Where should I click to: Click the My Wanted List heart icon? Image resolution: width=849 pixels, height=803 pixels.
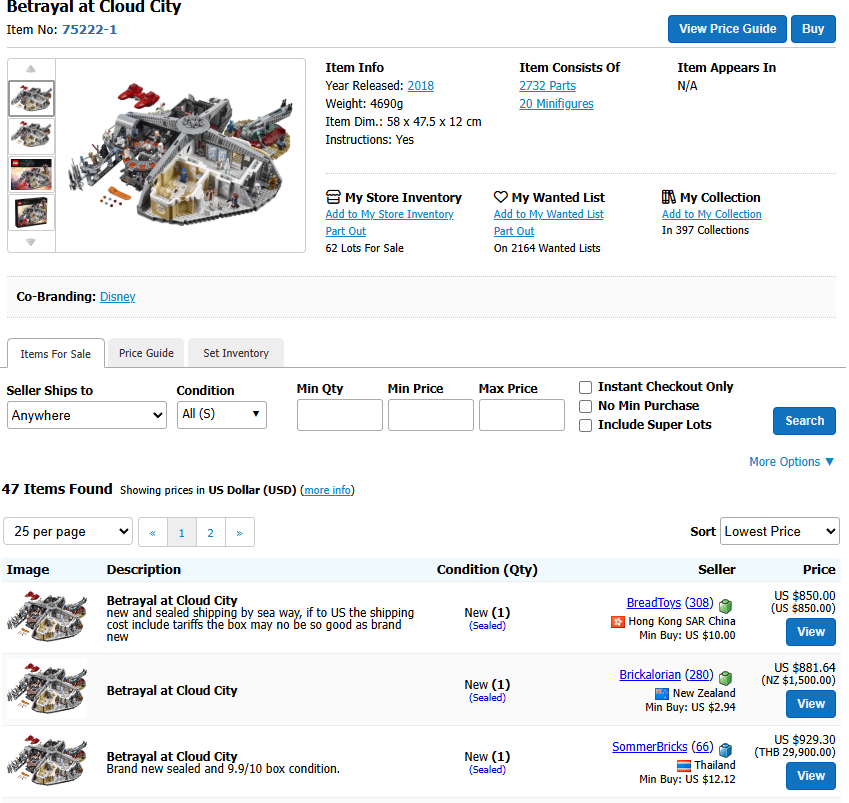501,197
